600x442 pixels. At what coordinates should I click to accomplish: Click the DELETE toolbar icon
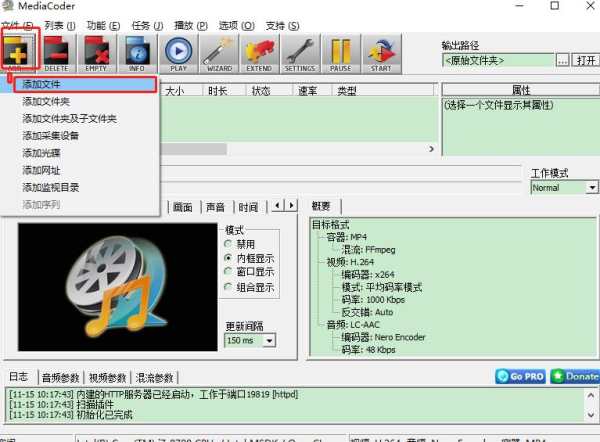click(x=57, y=53)
